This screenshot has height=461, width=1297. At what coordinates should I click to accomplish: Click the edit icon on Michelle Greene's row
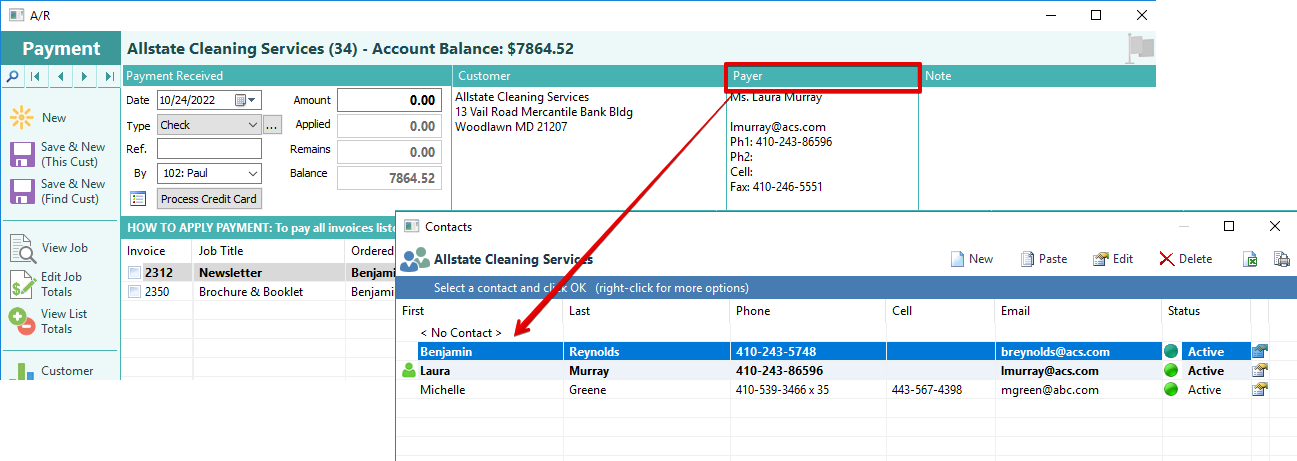pyautogui.click(x=1259, y=389)
